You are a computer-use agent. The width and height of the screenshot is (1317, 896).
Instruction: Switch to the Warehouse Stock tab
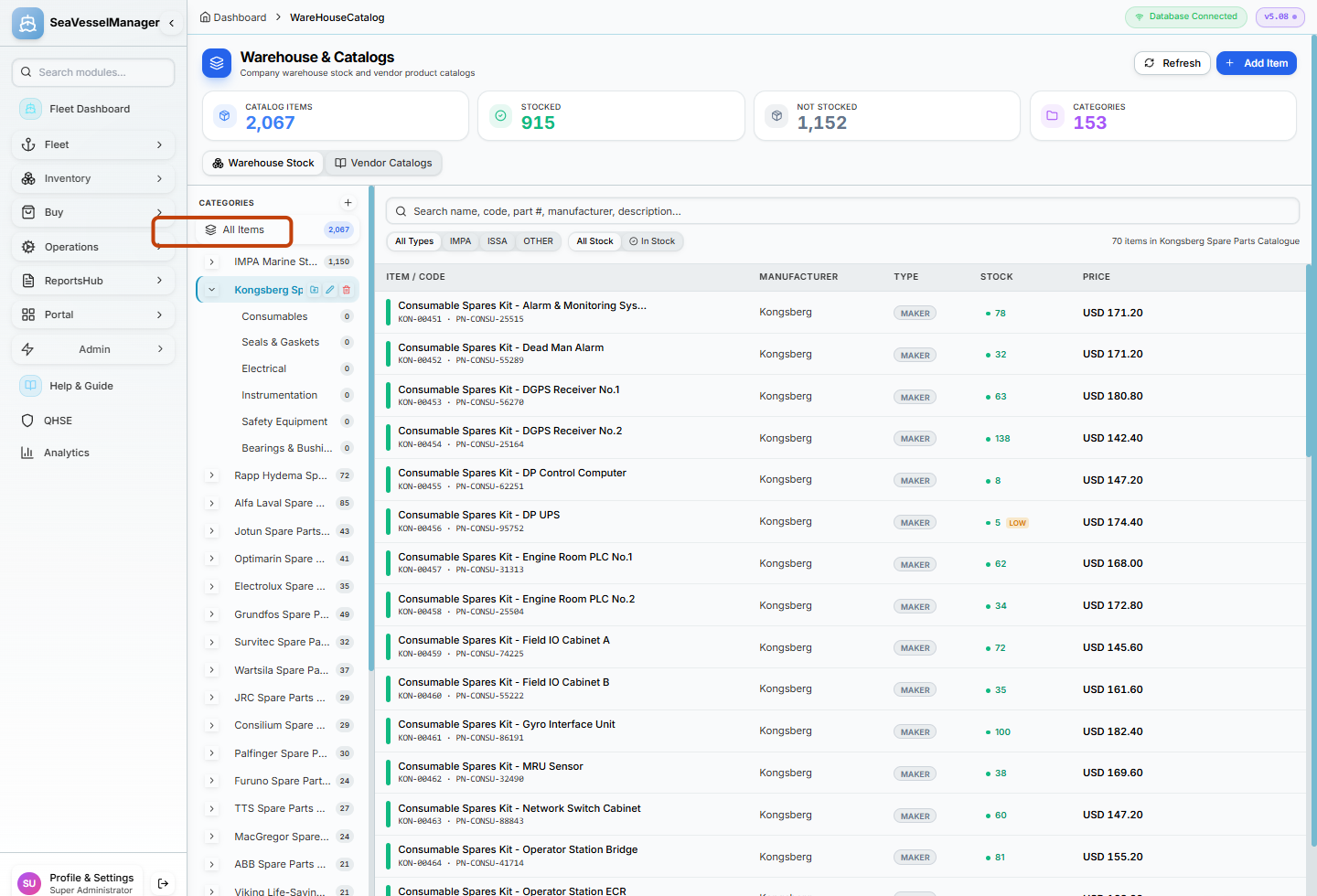(263, 163)
